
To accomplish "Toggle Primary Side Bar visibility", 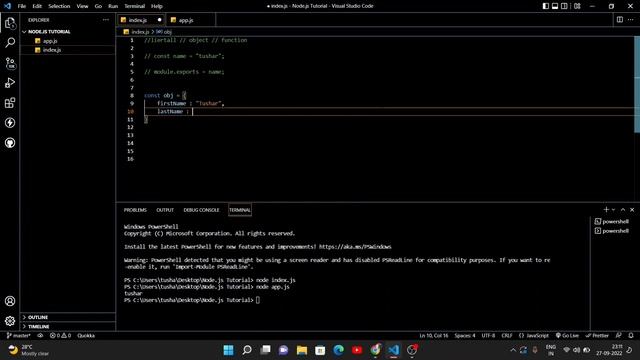I will click(x=546, y=6).
